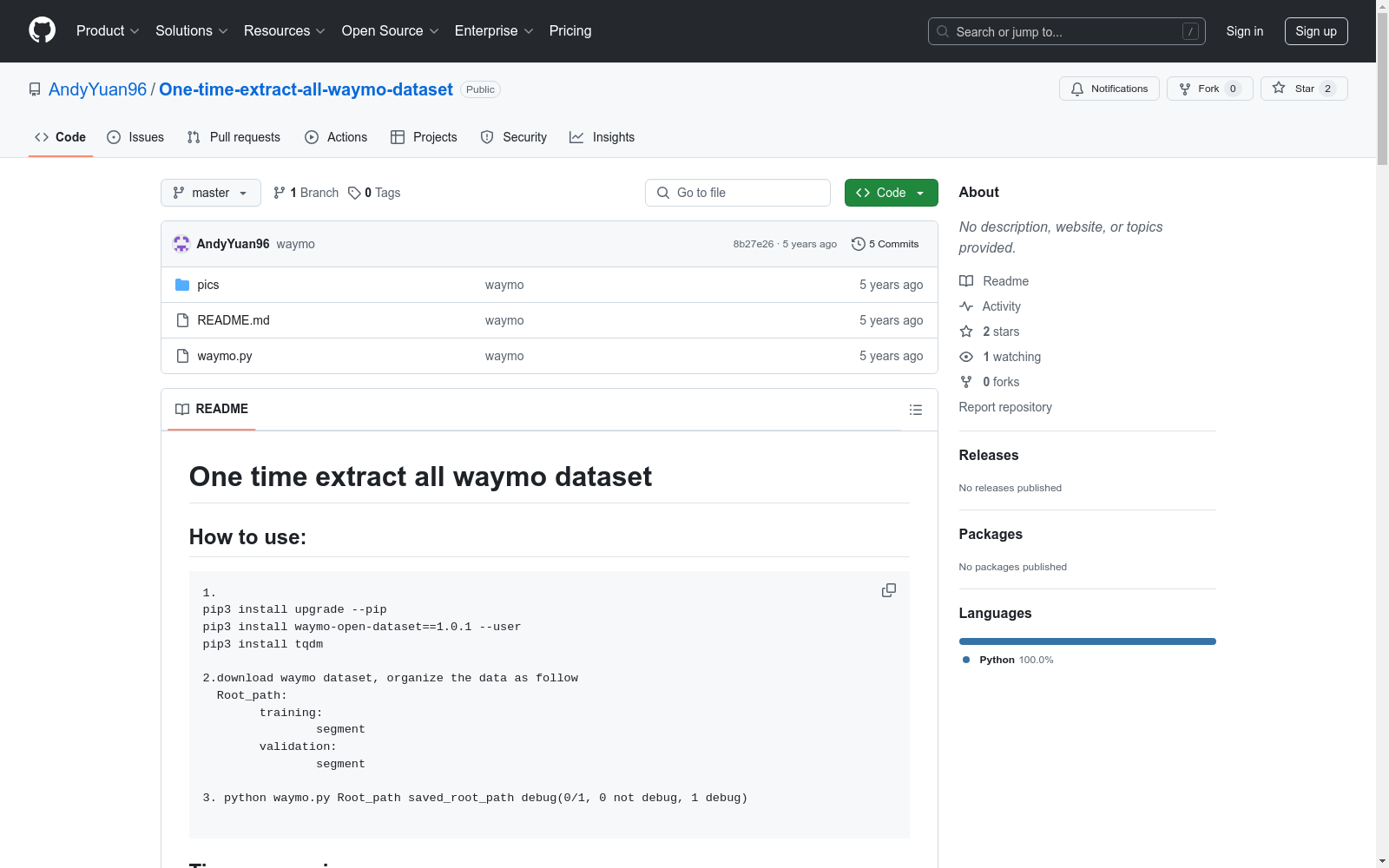The height and width of the screenshot is (868, 1389).
Task: Expand the Resources menu
Action: (284, 30)
